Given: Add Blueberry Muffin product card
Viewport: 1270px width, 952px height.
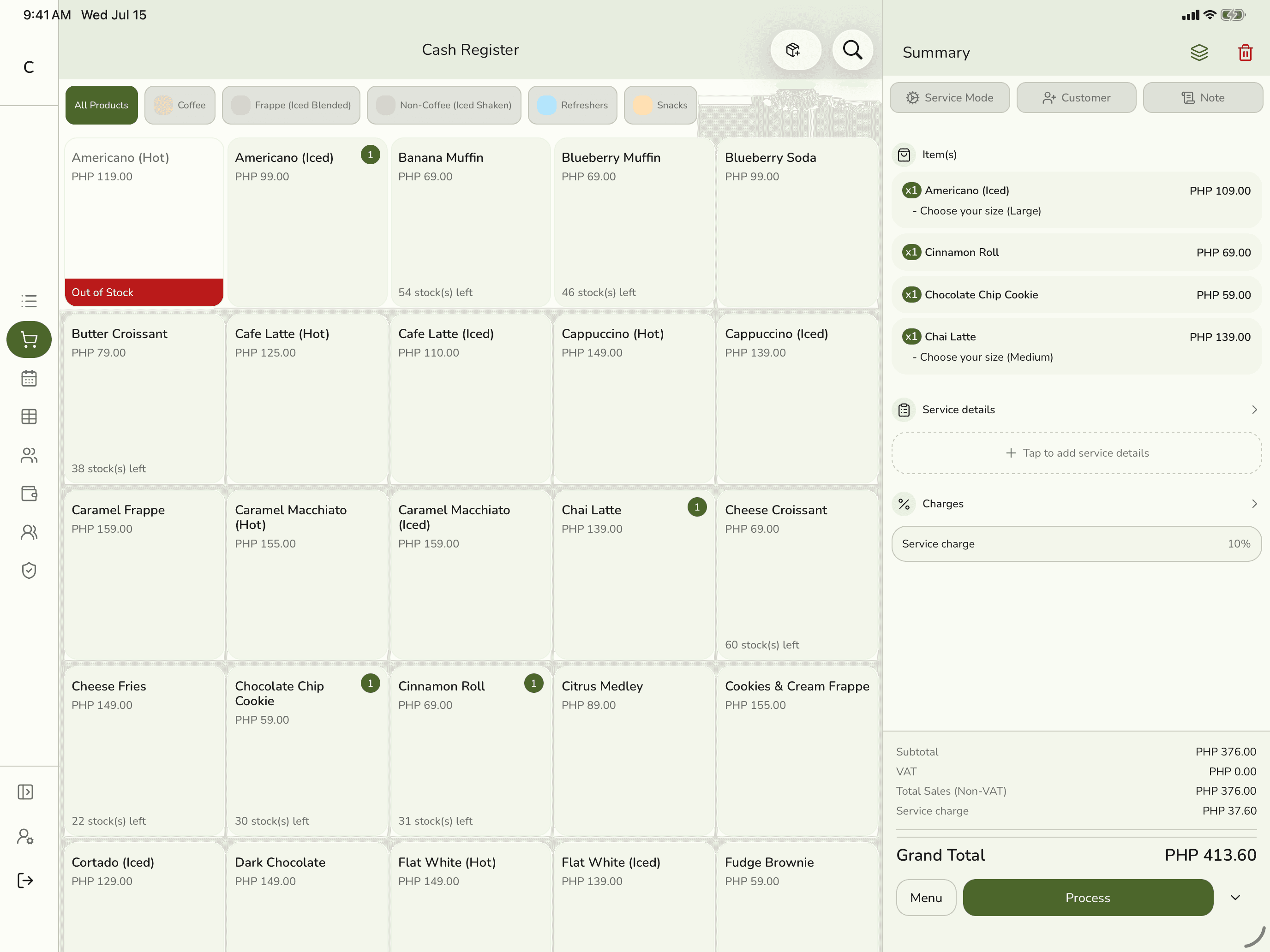Looking at the screenshot, I should coord(634,222).
